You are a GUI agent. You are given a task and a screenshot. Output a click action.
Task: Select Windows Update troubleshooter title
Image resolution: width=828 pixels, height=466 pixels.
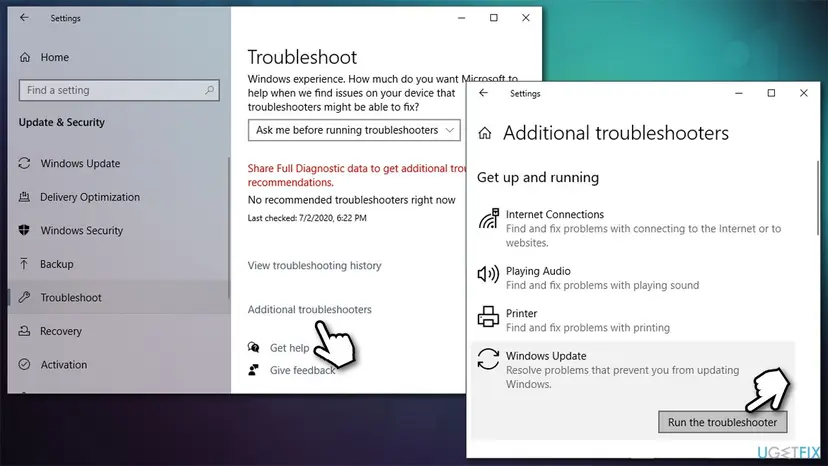pyautogui.click(x=546, y=356)
